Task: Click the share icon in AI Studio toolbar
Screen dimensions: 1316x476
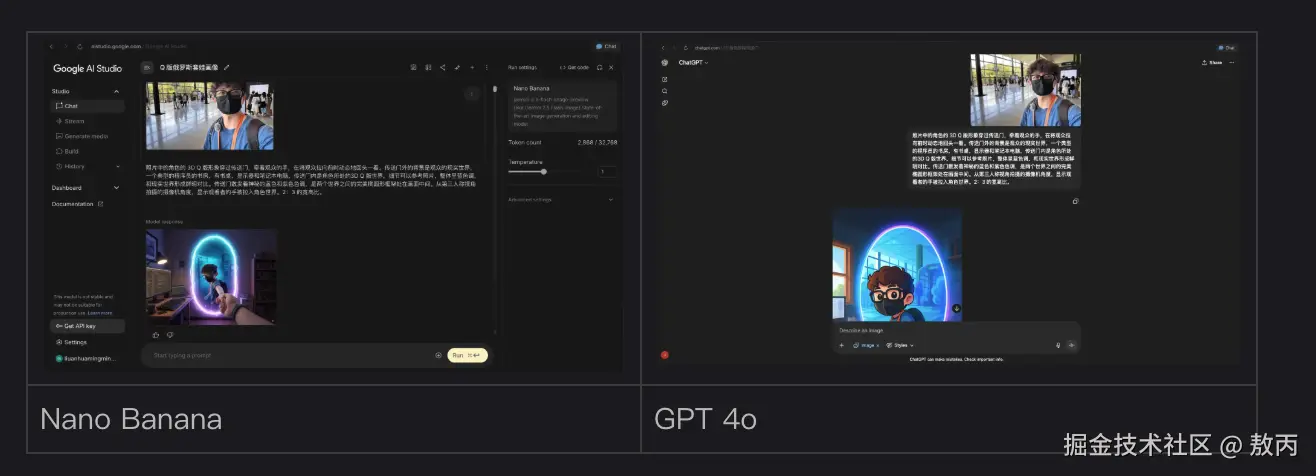Action: (x=442, y=67)
